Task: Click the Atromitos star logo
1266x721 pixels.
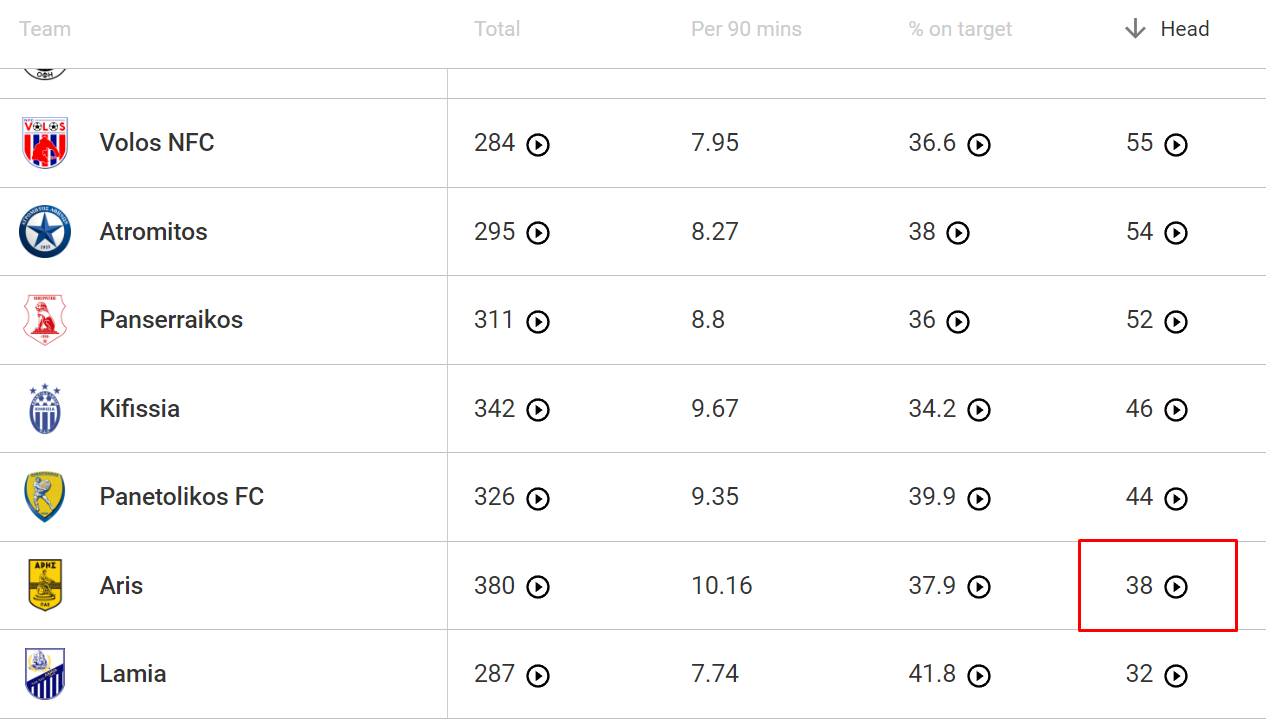Action: 45,231
